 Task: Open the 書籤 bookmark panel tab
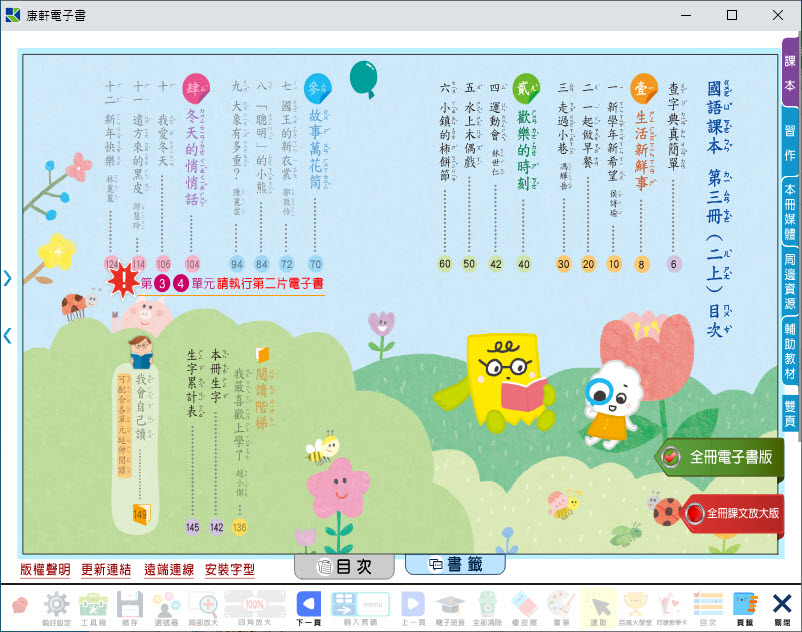[x=455, y=564]
